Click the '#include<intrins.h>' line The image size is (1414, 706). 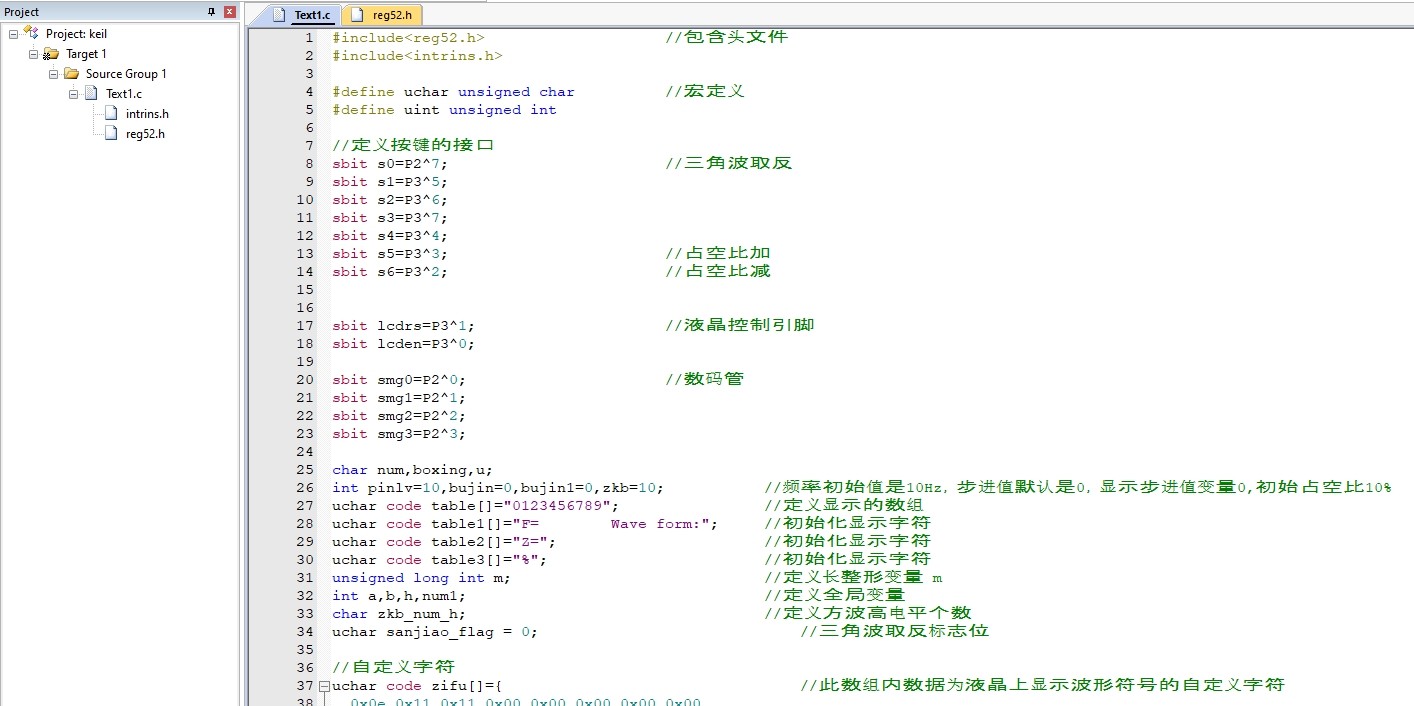point(417,56)
